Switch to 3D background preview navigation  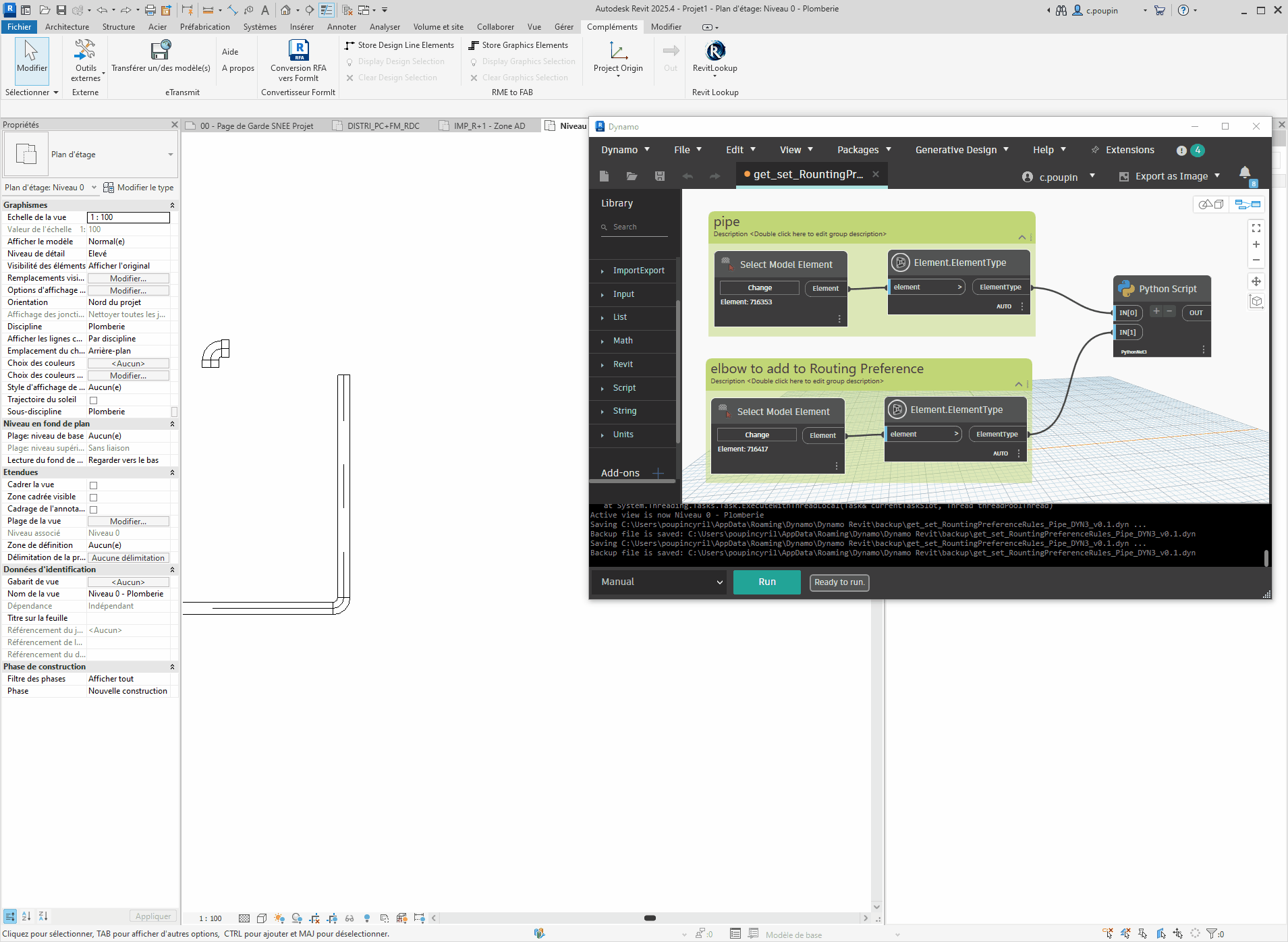click(x=1211, y=204)
